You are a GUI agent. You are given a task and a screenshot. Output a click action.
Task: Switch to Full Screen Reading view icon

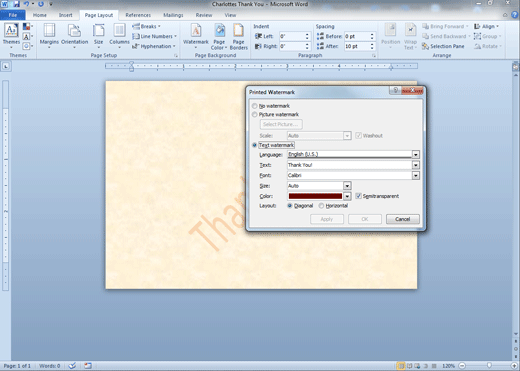(409, 366)
